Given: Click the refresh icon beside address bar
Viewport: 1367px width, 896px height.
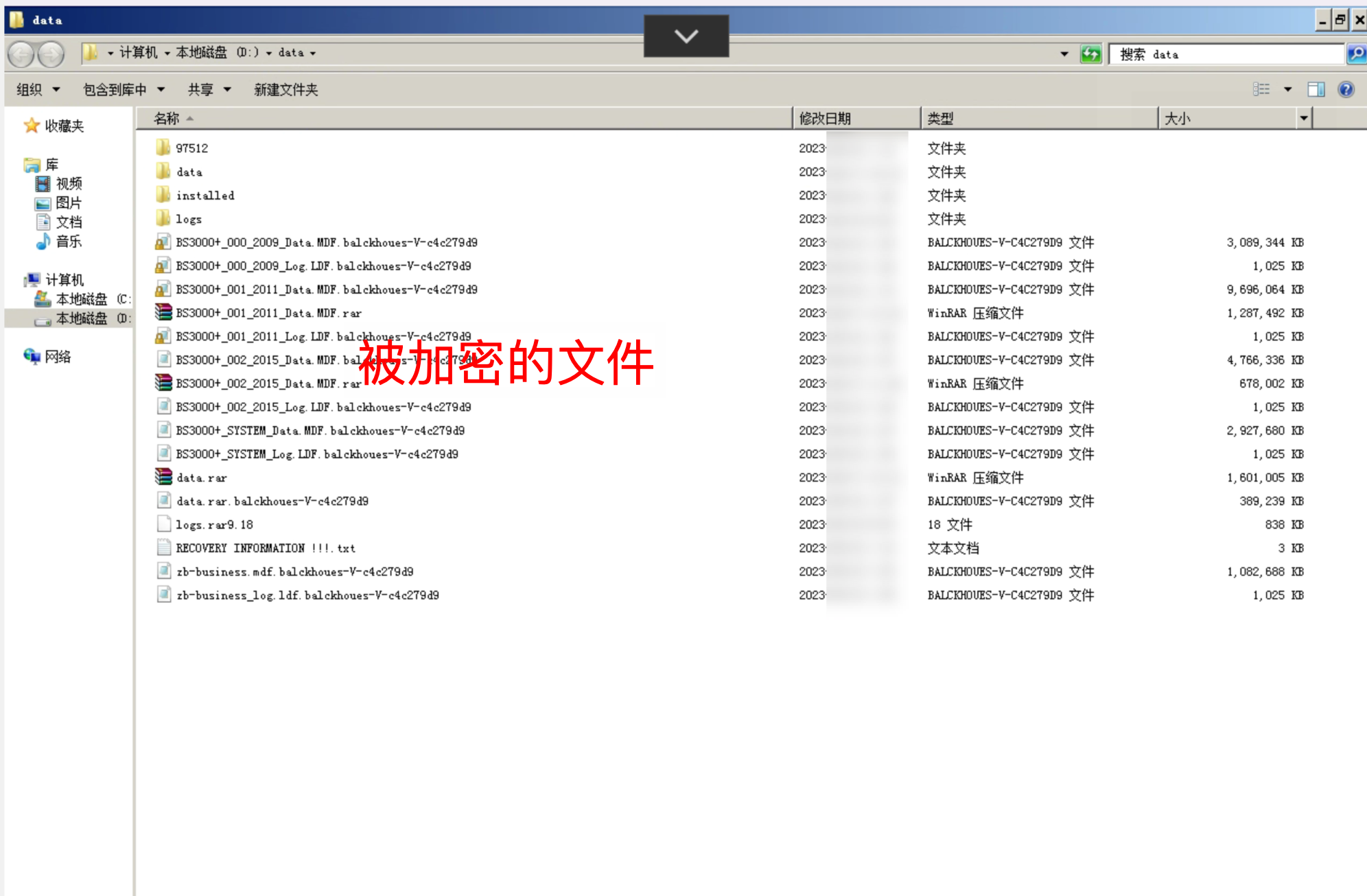Looking at the screenshot, I should (x=1090, y=54).
